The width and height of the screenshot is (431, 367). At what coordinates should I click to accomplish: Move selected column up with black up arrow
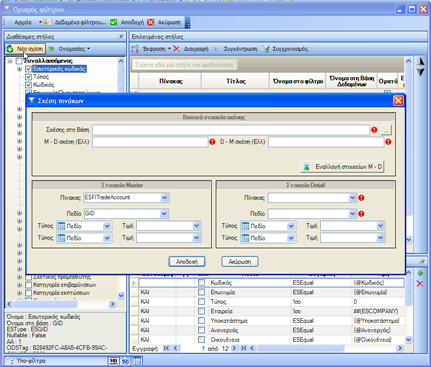(421, 61)
